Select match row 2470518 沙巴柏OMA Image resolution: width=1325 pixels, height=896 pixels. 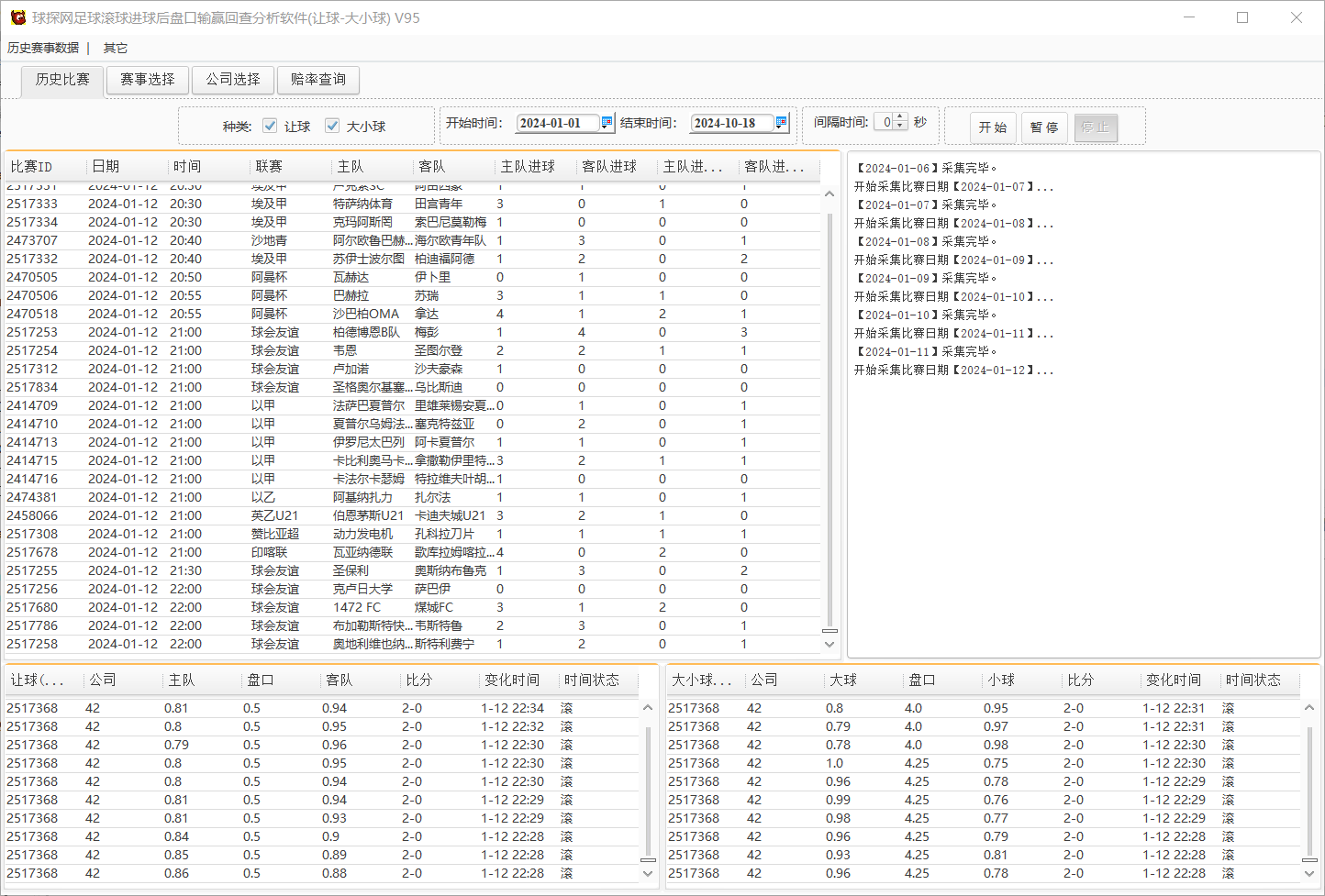pos(413,314)
